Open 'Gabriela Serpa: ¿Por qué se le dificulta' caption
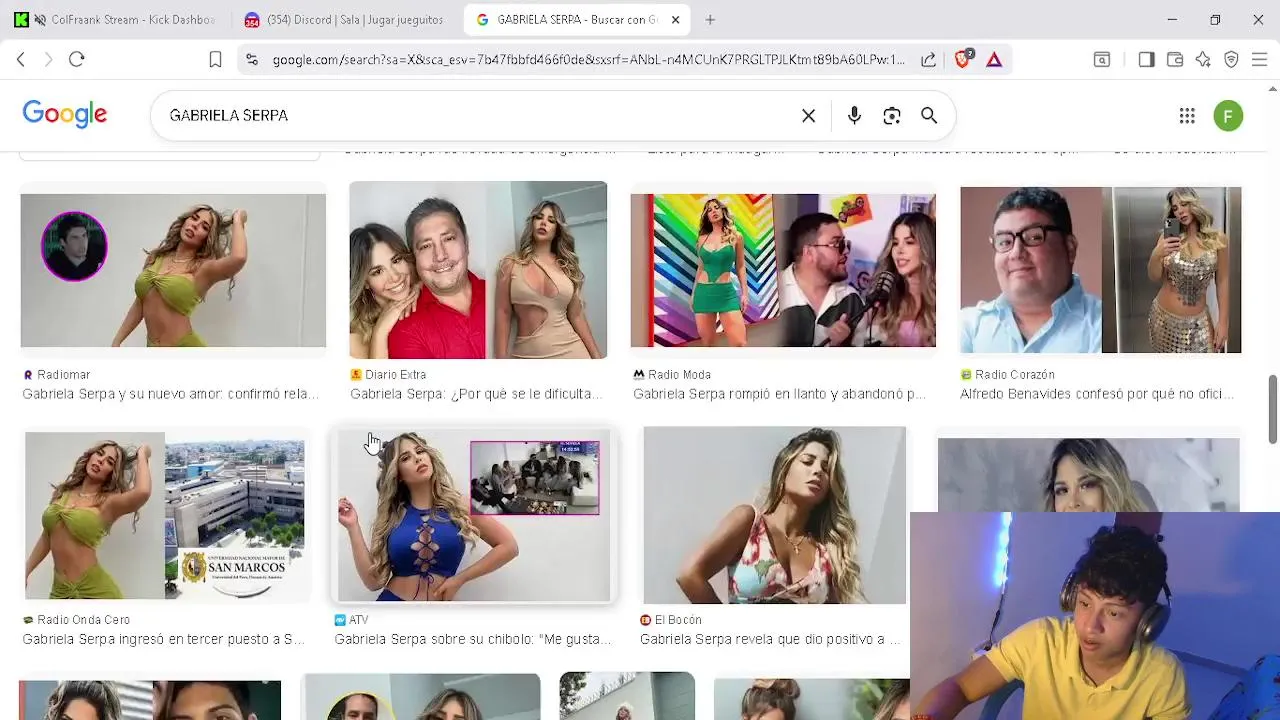 [476, 394]
